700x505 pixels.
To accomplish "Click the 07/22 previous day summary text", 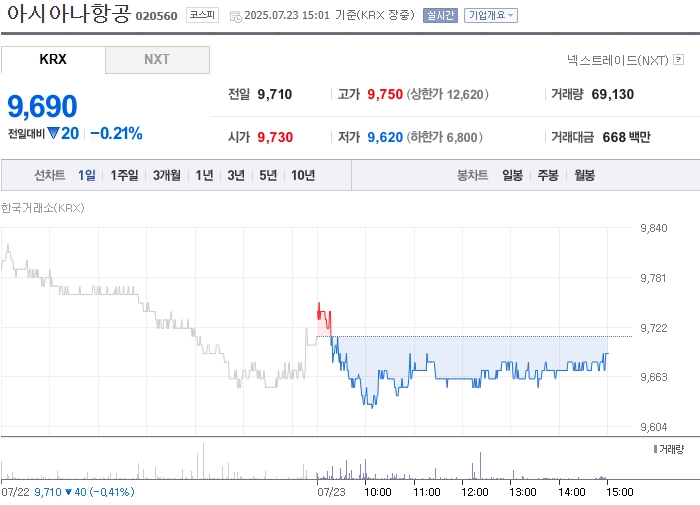I will coord(67,492).
